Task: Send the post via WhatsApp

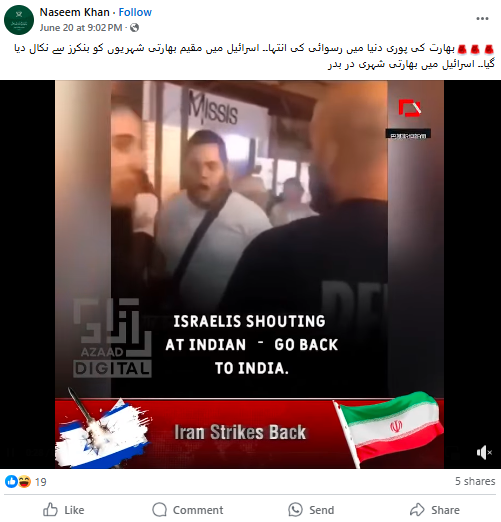Action: [x=311, y=510]
